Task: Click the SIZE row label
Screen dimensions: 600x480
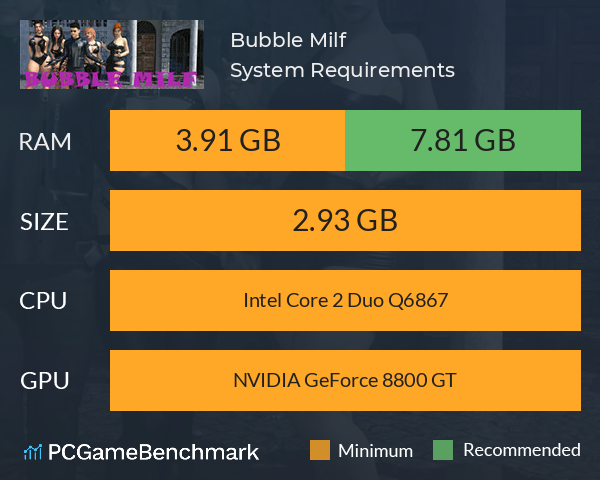Action: point(44,222)
